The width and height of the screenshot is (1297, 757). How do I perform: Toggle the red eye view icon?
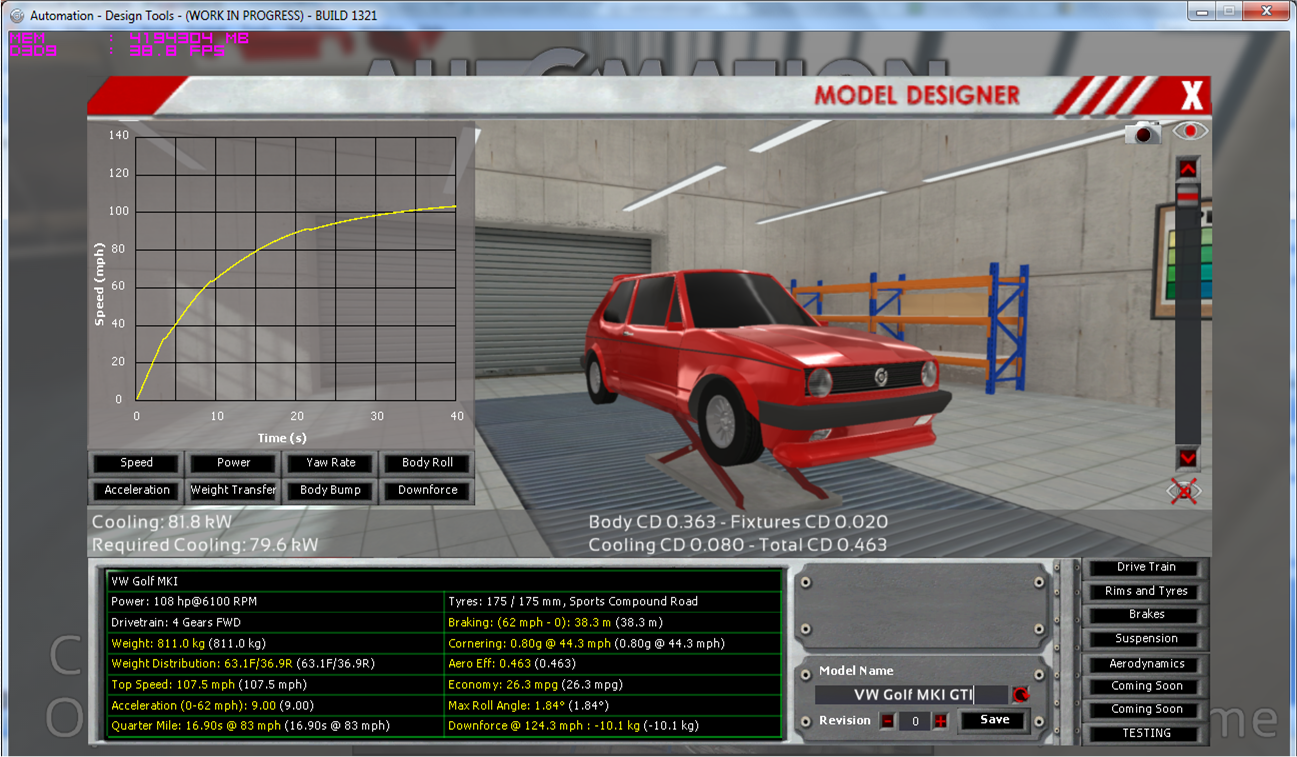point(1189,131)
